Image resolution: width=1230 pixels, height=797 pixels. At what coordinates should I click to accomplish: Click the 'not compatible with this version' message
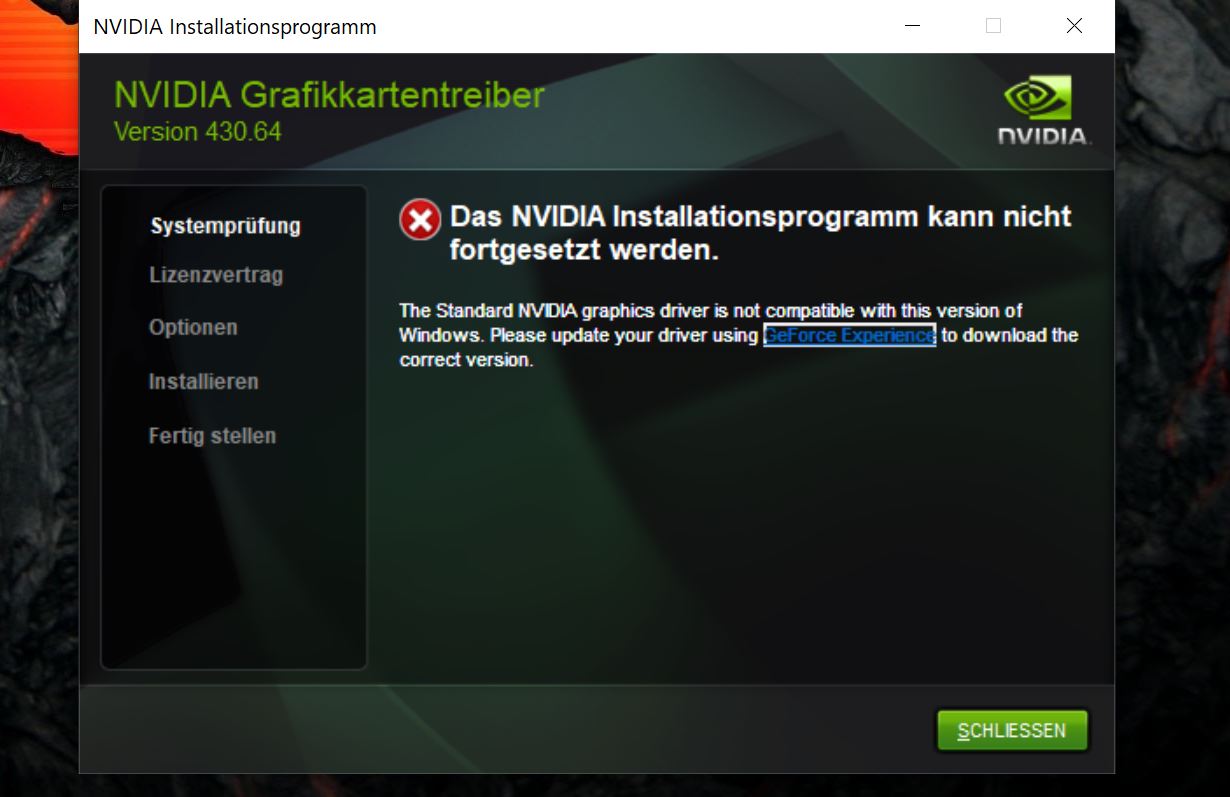pyautogui.click(x=738, y=335)
